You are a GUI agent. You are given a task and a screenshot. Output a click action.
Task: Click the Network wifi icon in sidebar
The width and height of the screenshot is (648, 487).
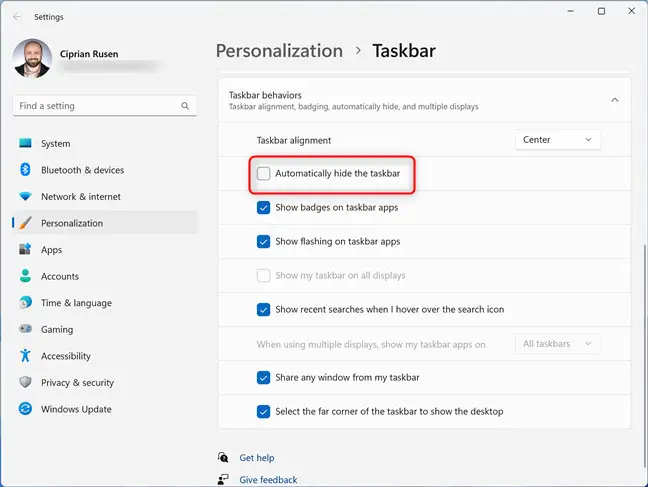point(25,196)
